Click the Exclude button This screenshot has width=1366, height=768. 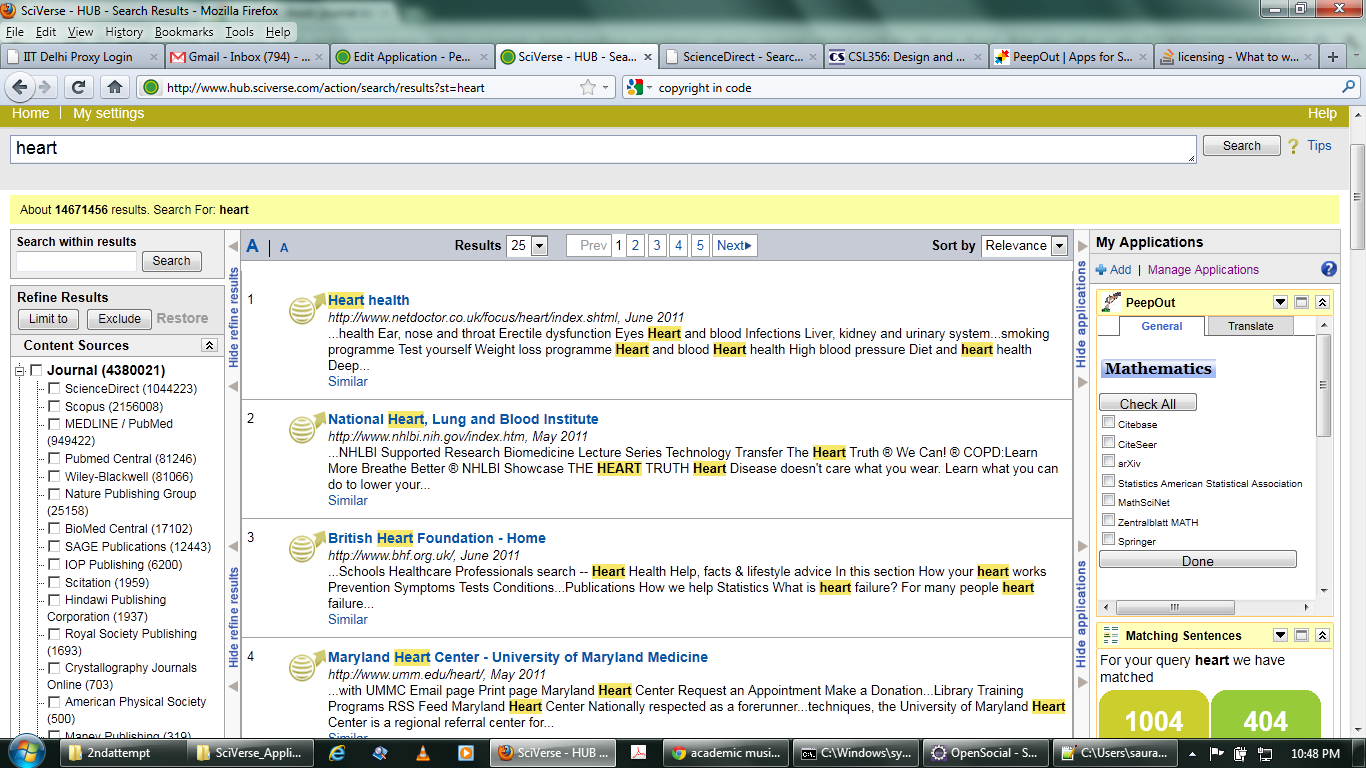119,319
